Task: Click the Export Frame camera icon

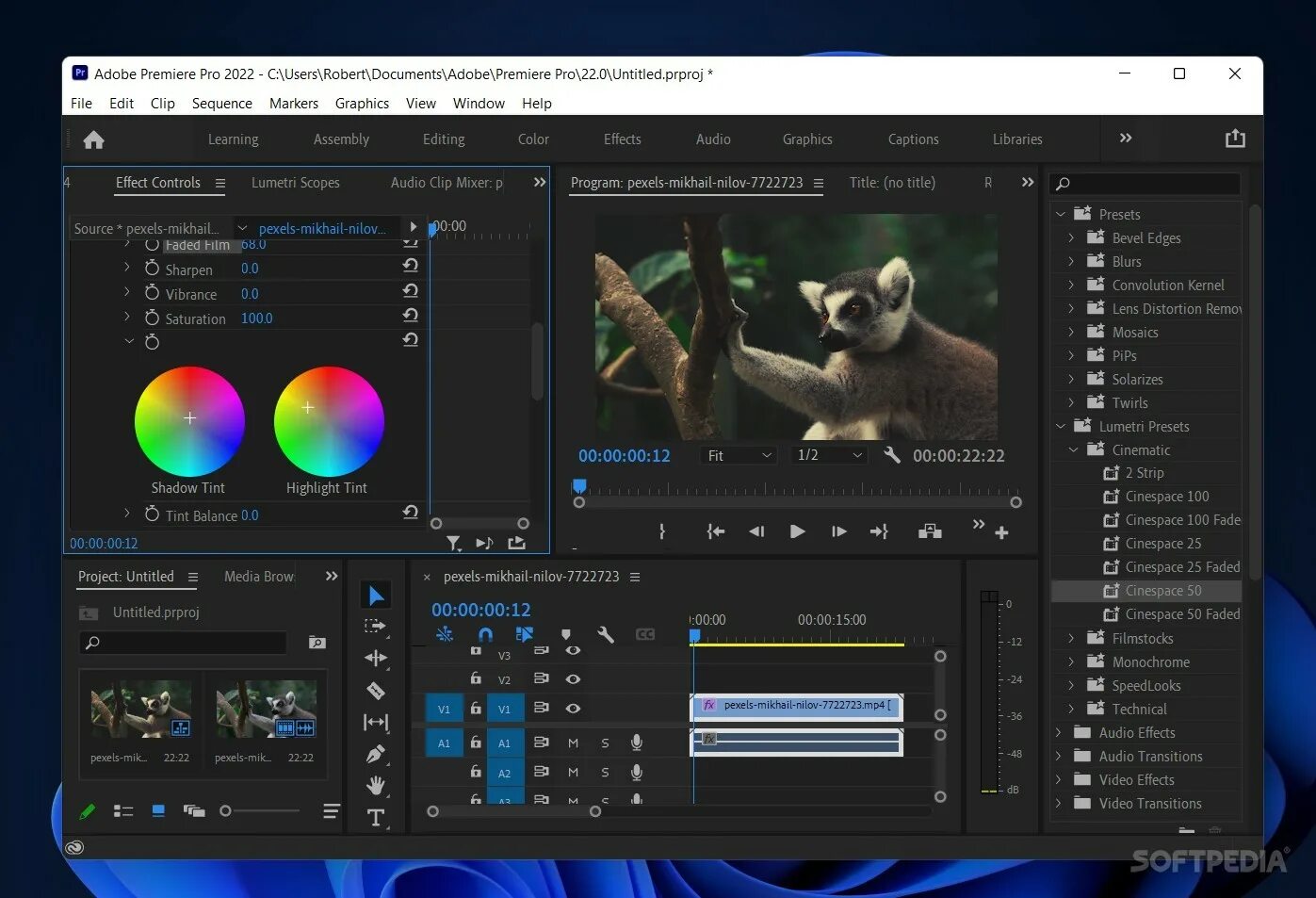Action: [x=930, y=531]
